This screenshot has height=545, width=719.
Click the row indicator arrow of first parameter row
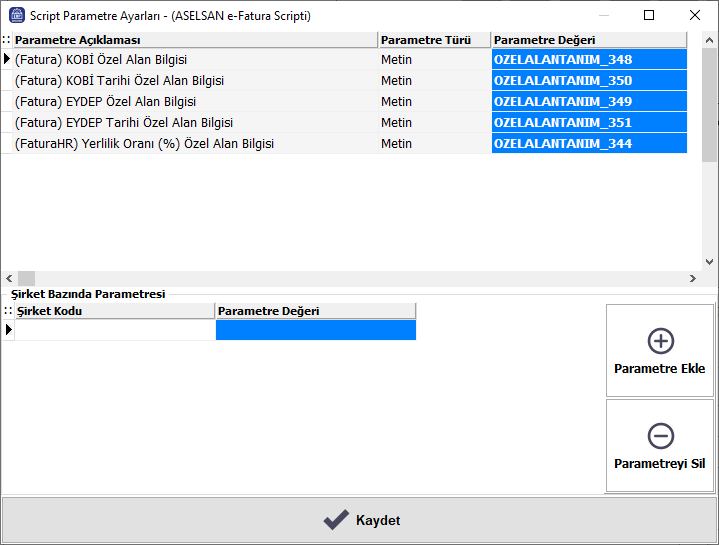(x=7, y=60)
